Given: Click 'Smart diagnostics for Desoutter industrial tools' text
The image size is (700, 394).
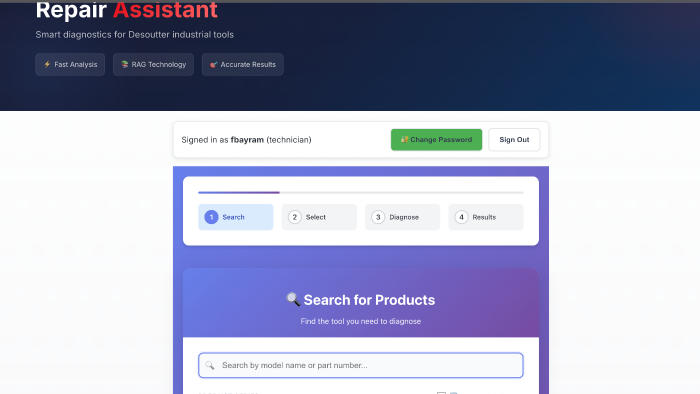Looking at the screenshot, I should point(134,35).
